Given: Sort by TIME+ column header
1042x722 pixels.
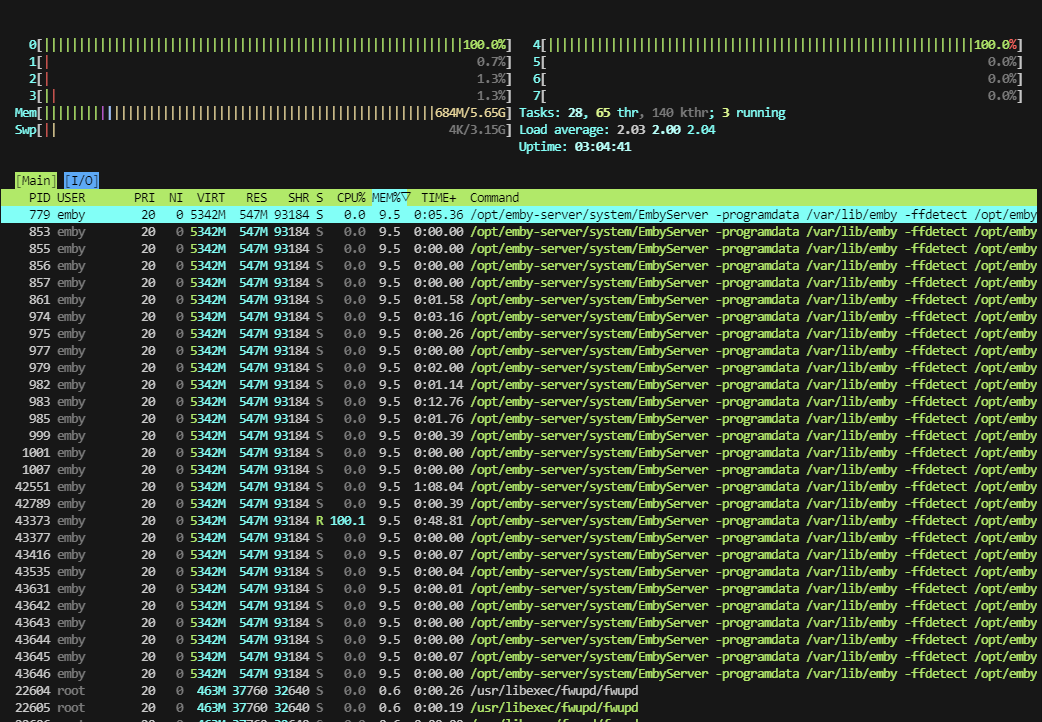Looking at the screenshot, I should pyautogui.click(x=438, y=198).
